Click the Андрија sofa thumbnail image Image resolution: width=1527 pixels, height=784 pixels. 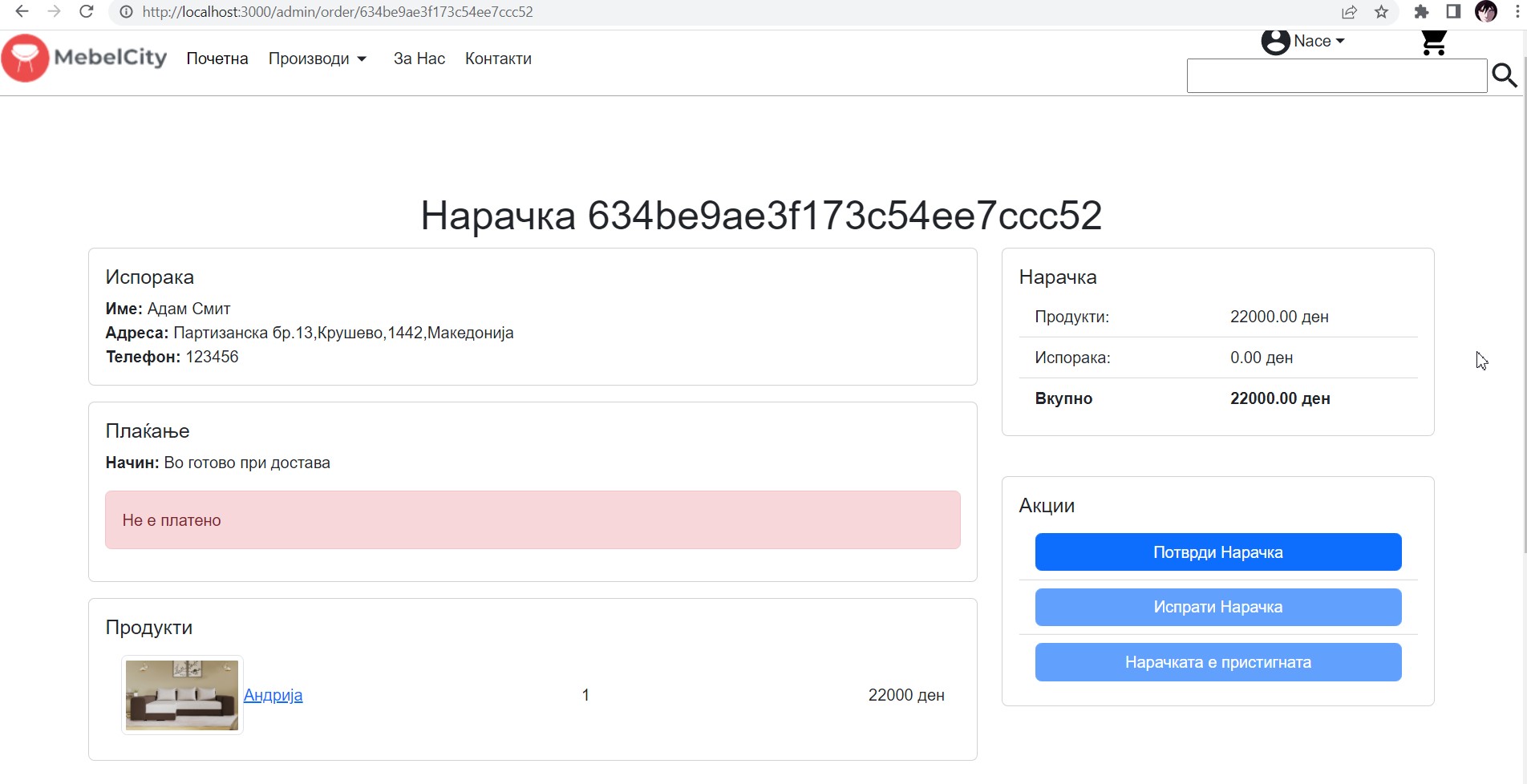coord(182,695)
